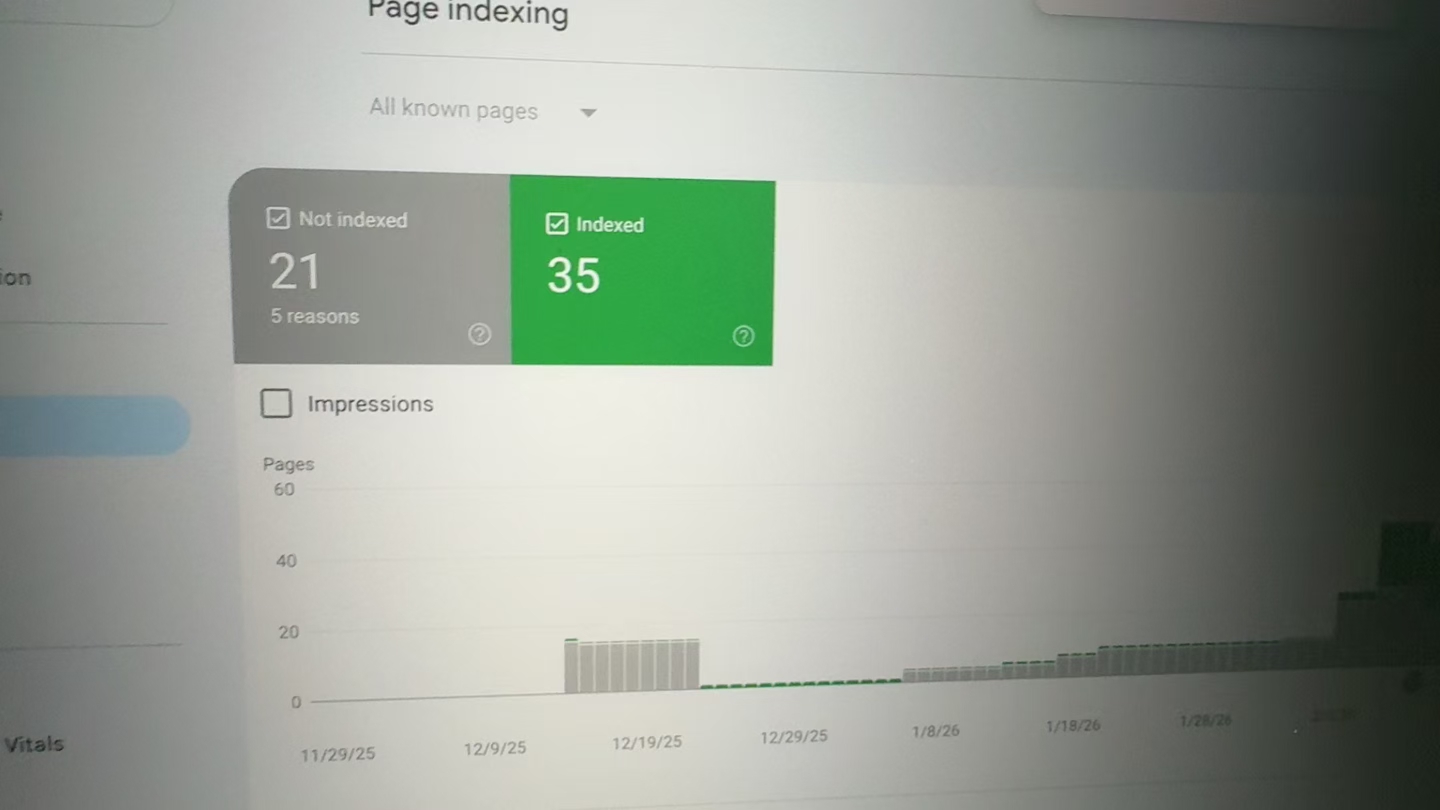This screenshot has height=810, width=1440.
Task: Click the 5 reasons text
Action: pos(314,316)
